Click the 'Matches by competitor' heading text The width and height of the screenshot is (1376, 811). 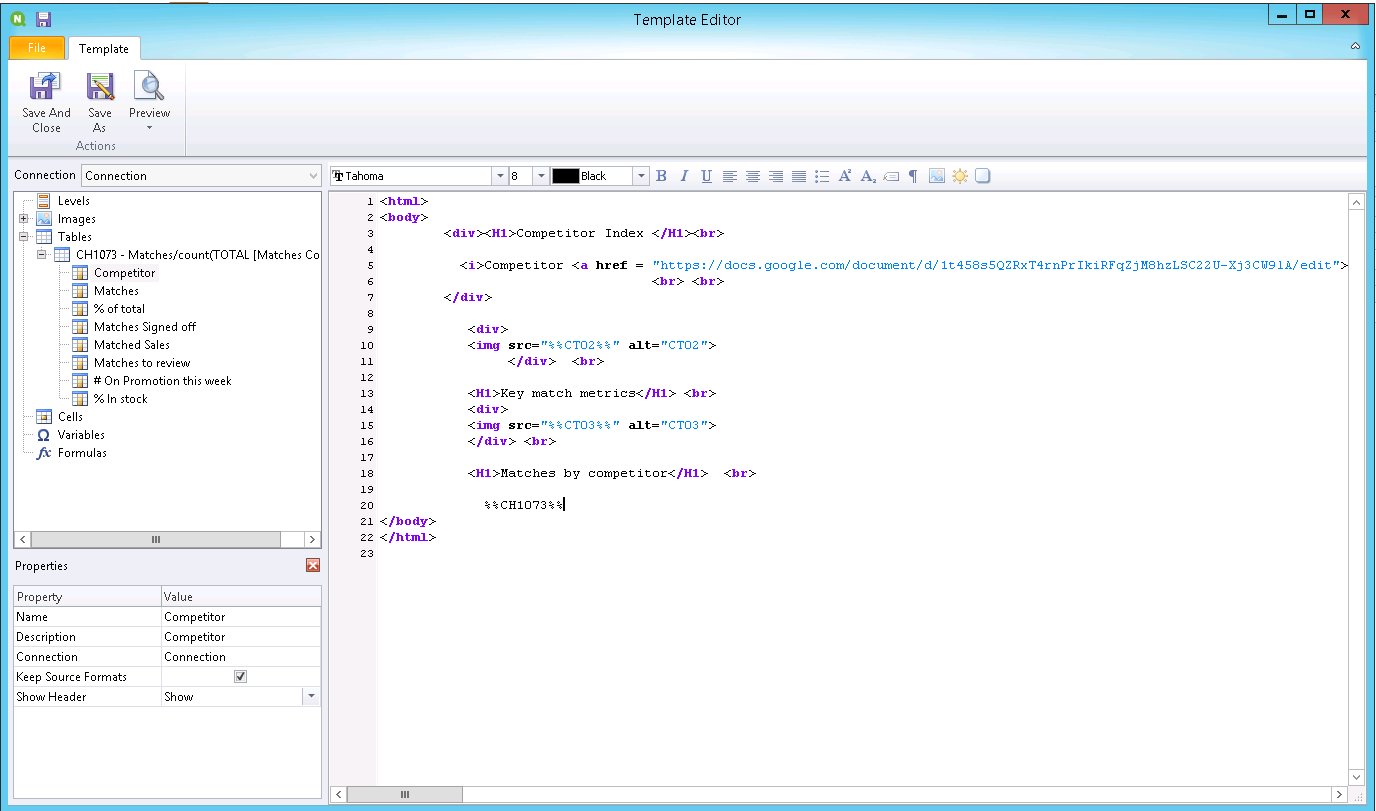point(583,473)
